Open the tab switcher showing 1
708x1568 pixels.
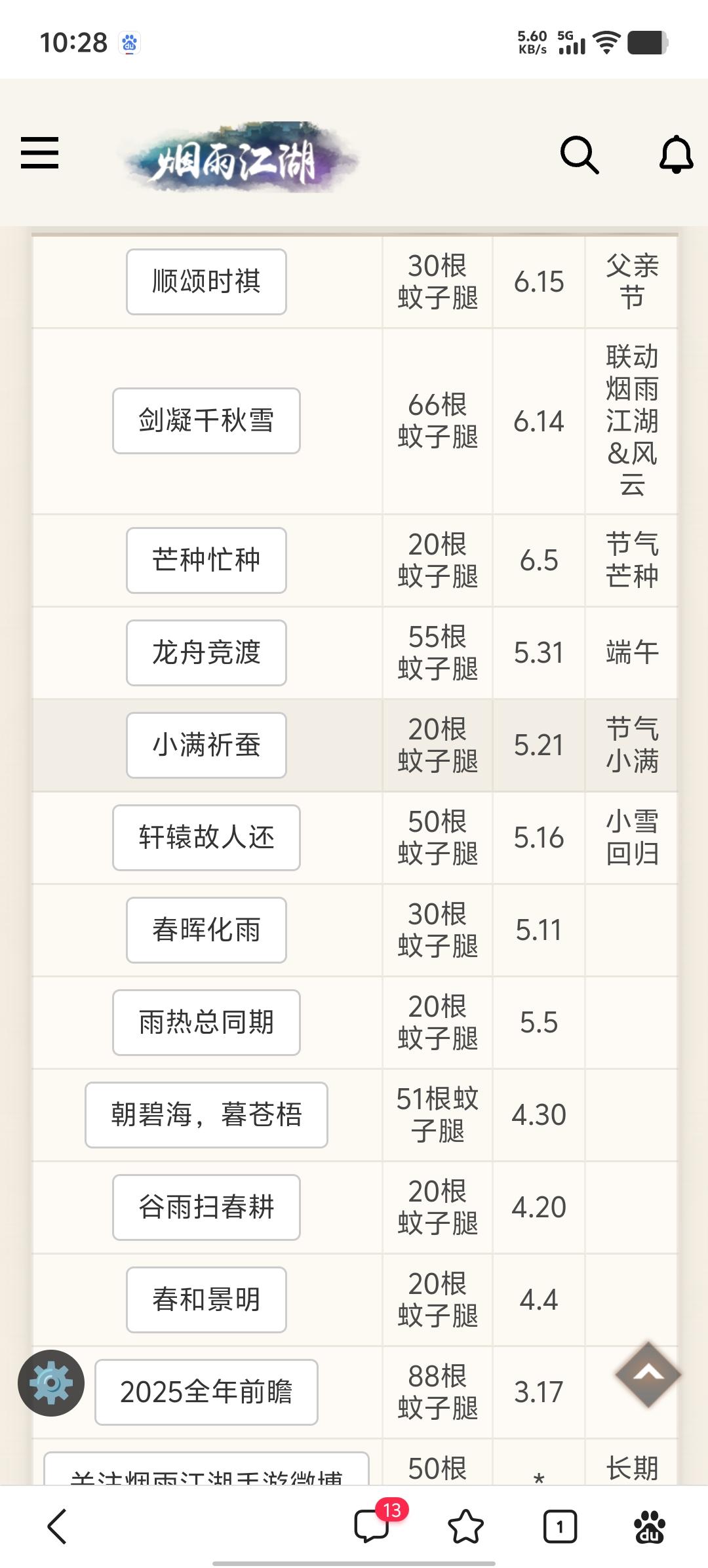560,1526
